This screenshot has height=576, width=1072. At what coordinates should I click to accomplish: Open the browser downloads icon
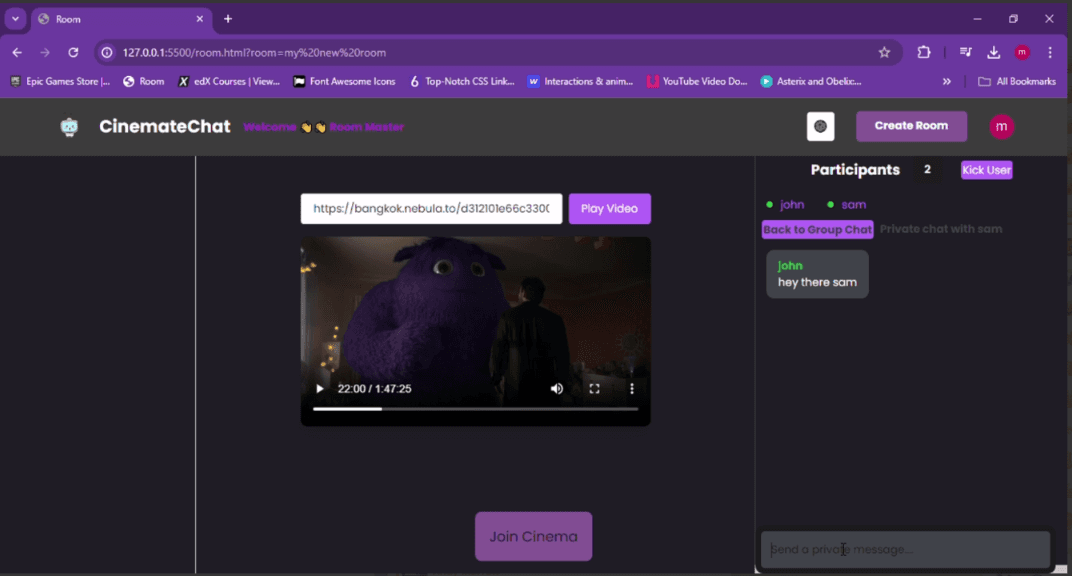pos(993,53)
